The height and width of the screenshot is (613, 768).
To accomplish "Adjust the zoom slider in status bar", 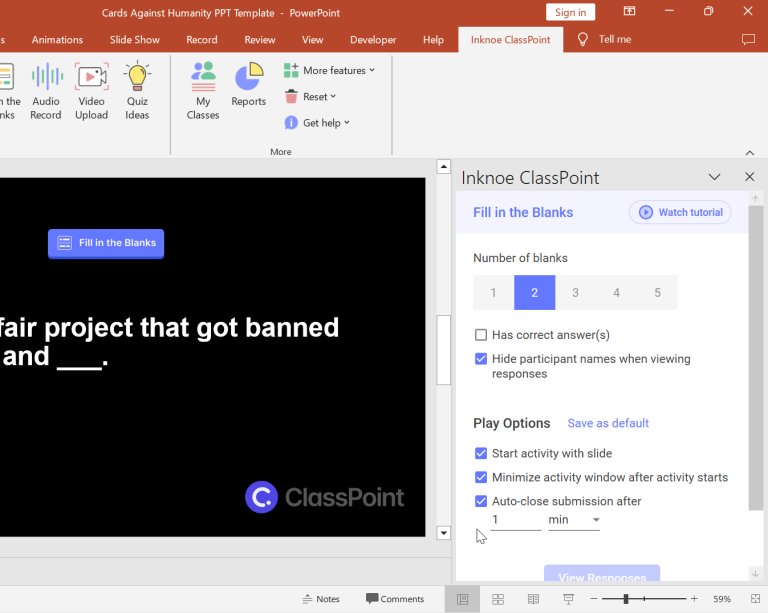I will pyautogui.click(x=627, y=599).
